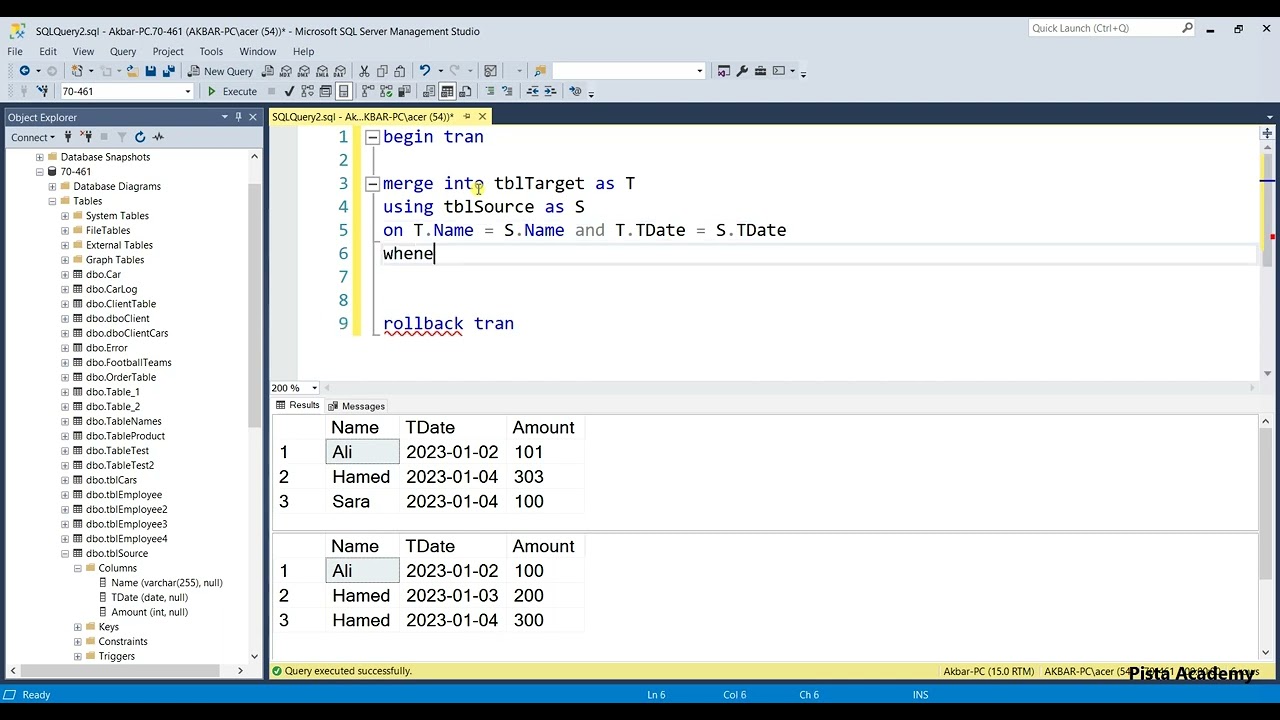Expand the System Tables folder
This screenshot has height=720, width=1280.
[65, 216]
